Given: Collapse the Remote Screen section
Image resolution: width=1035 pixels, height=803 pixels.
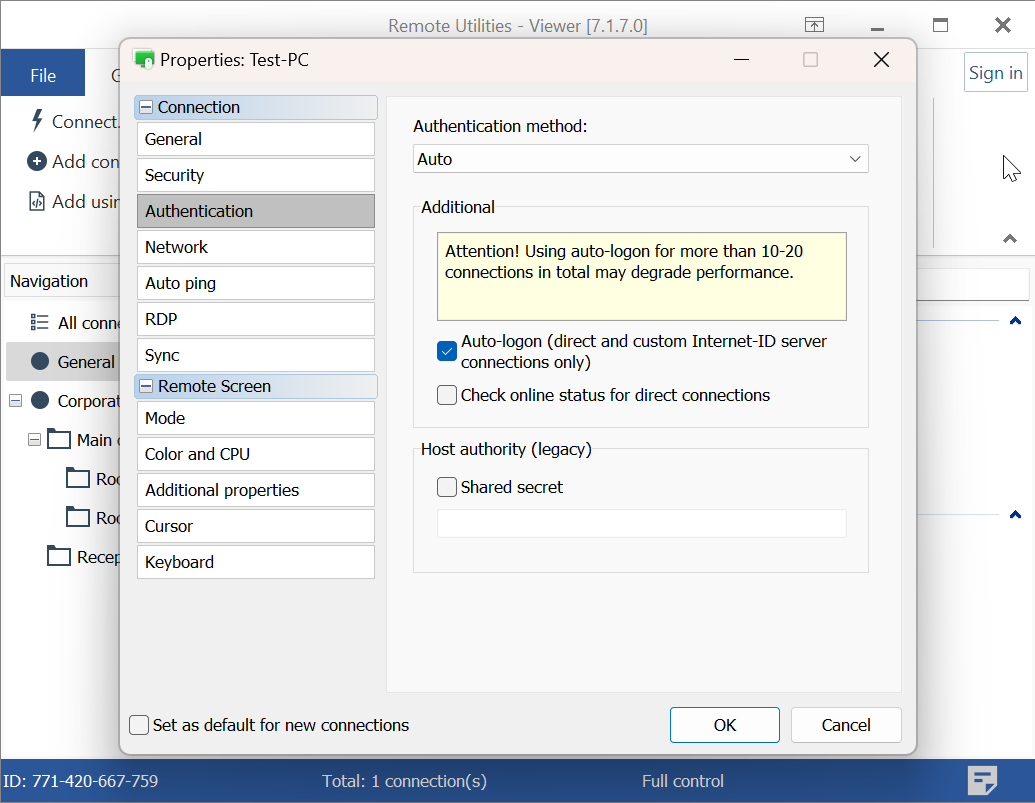Looking at the screenshot, I should [147, 386].
